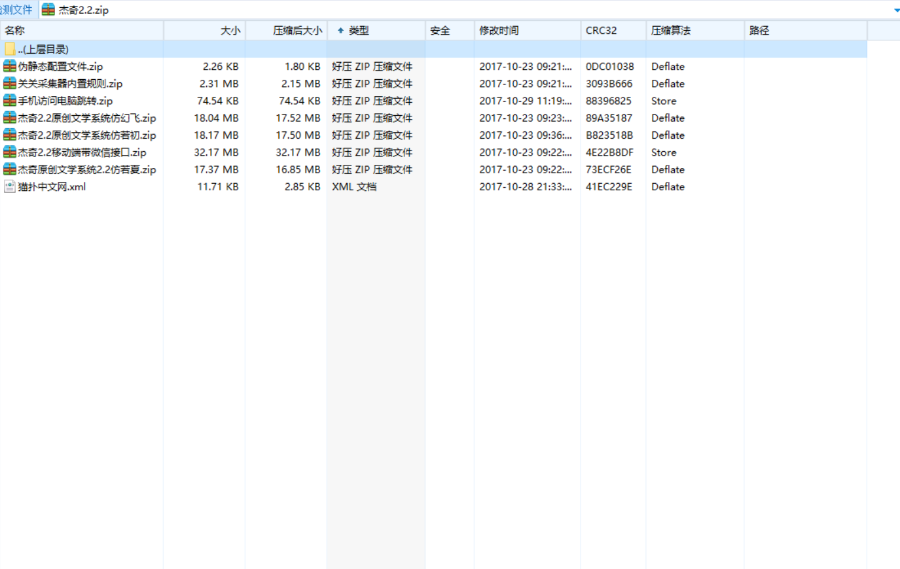Sort by the 路径 column header
The width and height of the screenshot is (900, 569).
806,30
